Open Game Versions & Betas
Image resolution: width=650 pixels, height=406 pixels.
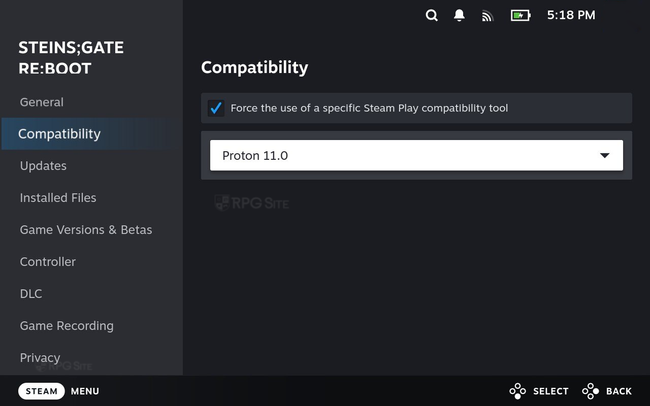coord(86,230)
